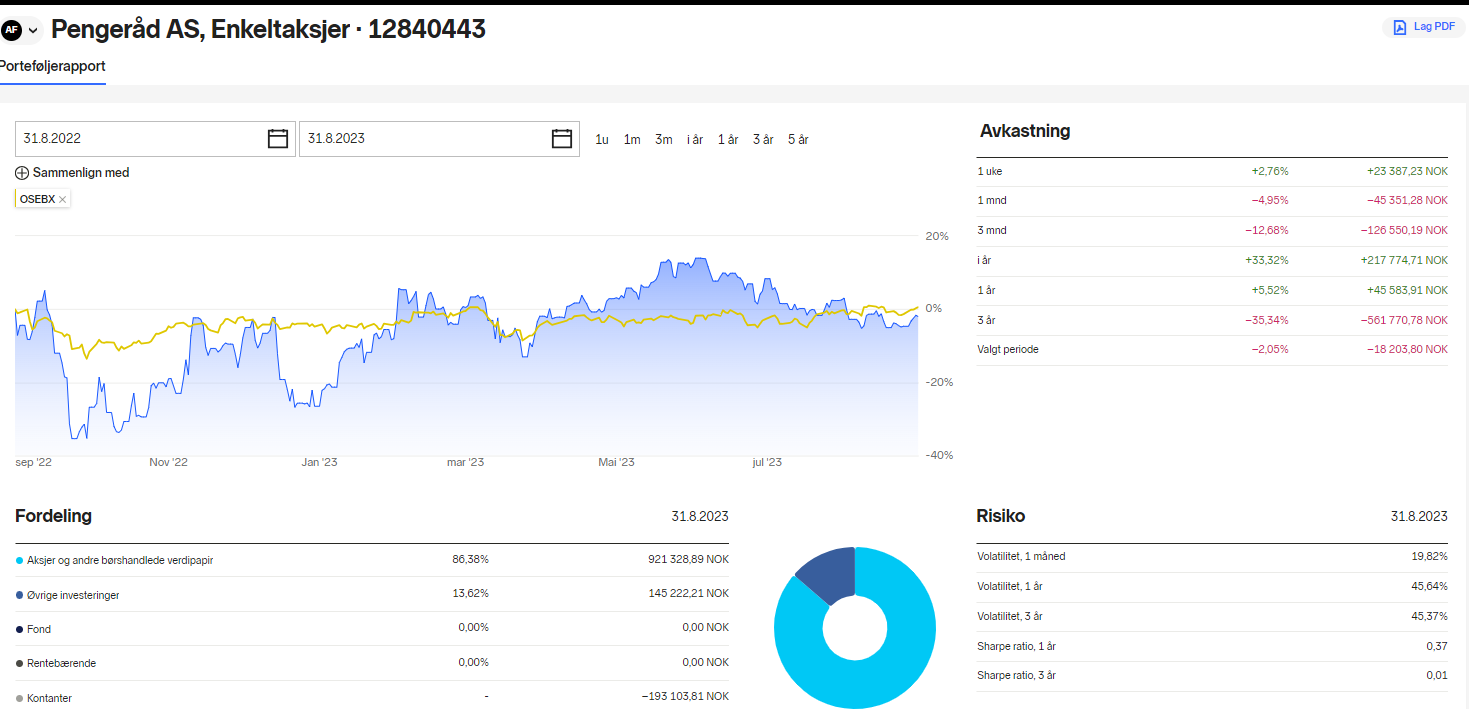The image size is (1469, 709).
Task: Expand the account selector chevron
Action: [x=32, y=30]
